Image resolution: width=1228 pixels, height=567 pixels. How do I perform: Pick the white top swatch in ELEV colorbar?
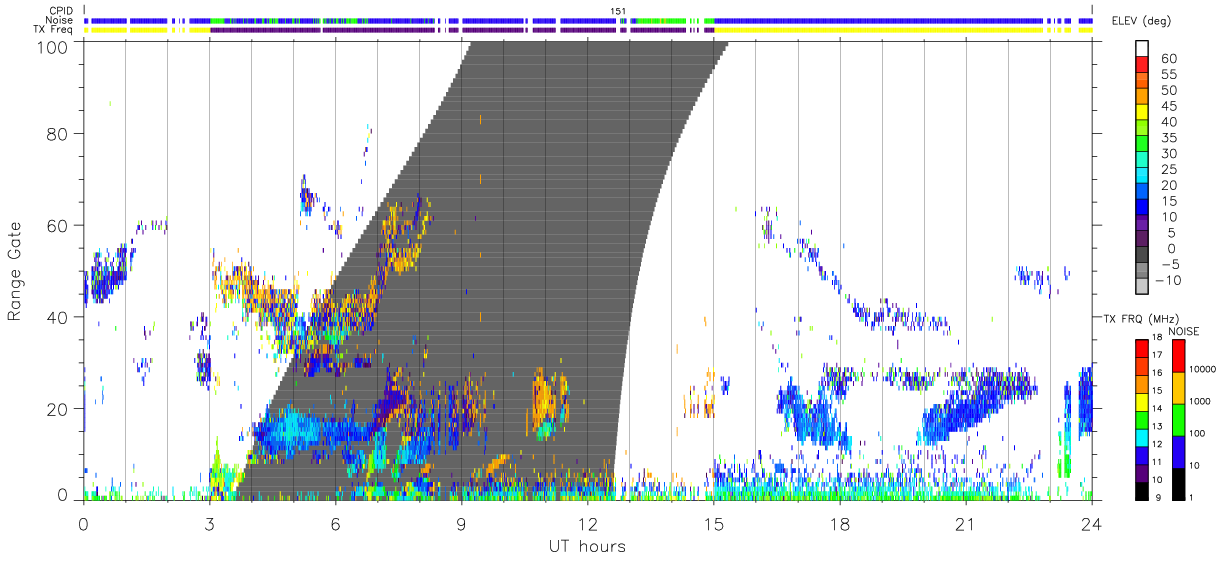click(x=1141, y=49)
